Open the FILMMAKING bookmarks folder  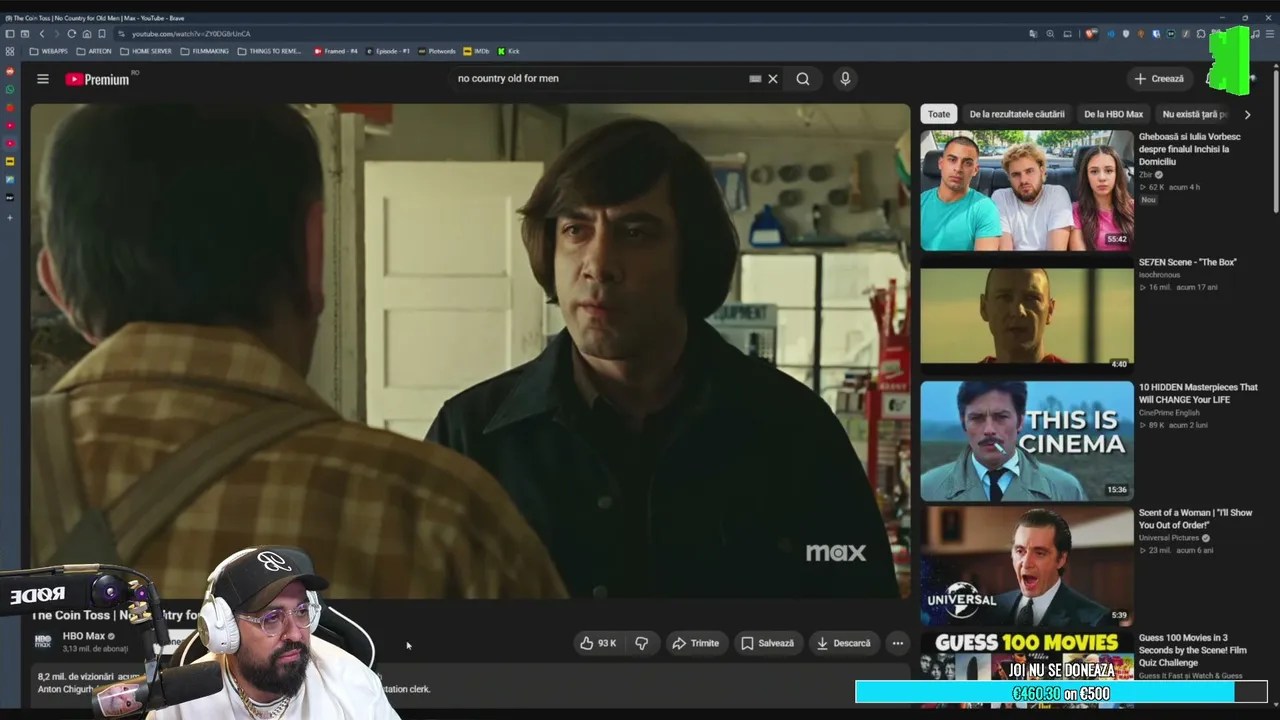pos(204,51)
